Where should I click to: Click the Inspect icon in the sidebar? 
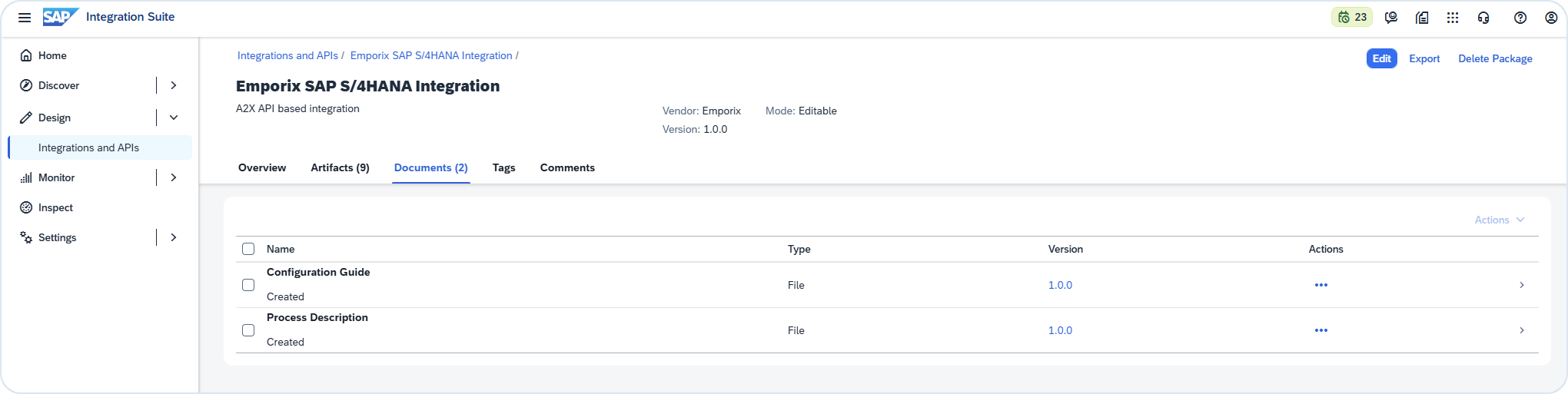coord(26,207)
